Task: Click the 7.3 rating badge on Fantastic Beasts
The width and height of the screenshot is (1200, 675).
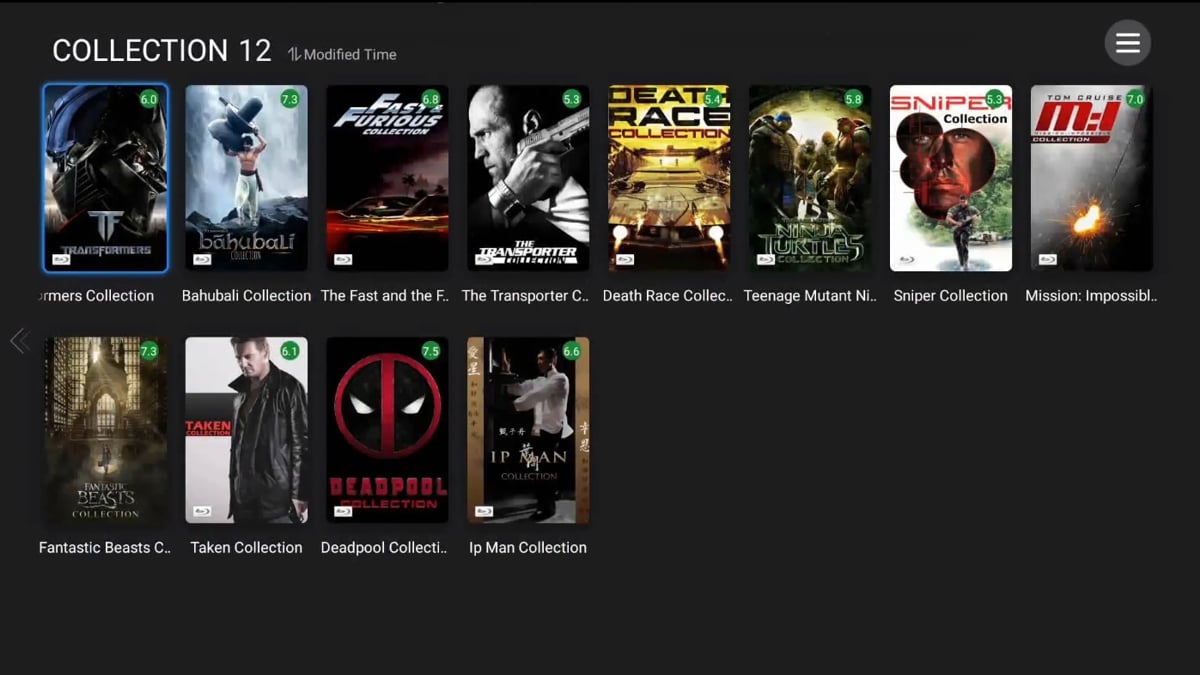Action: [x=149, y=351]
